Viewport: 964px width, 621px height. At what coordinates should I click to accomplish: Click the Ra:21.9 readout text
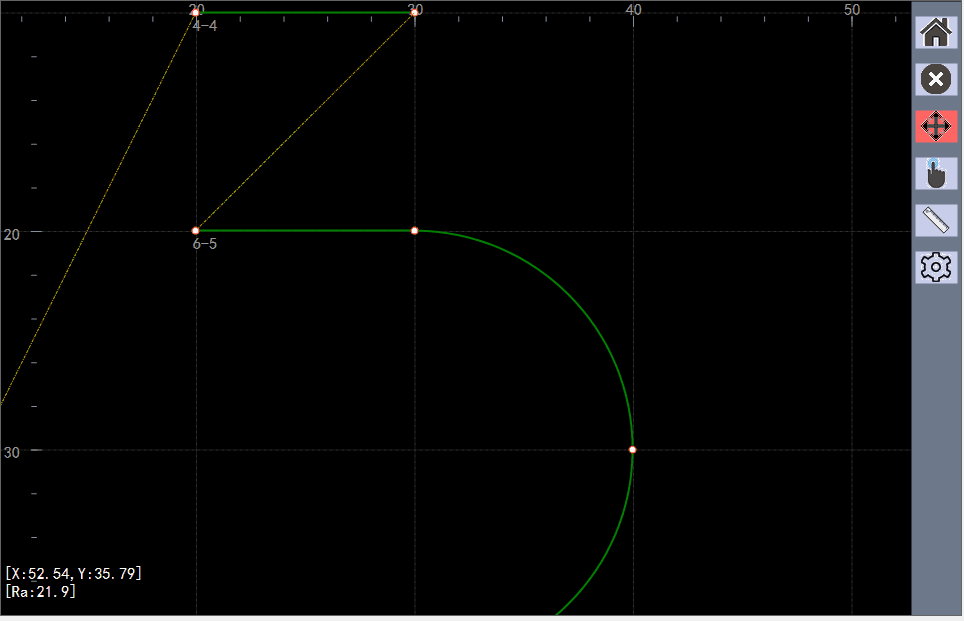pyautogui.click(x=41, y=591)
